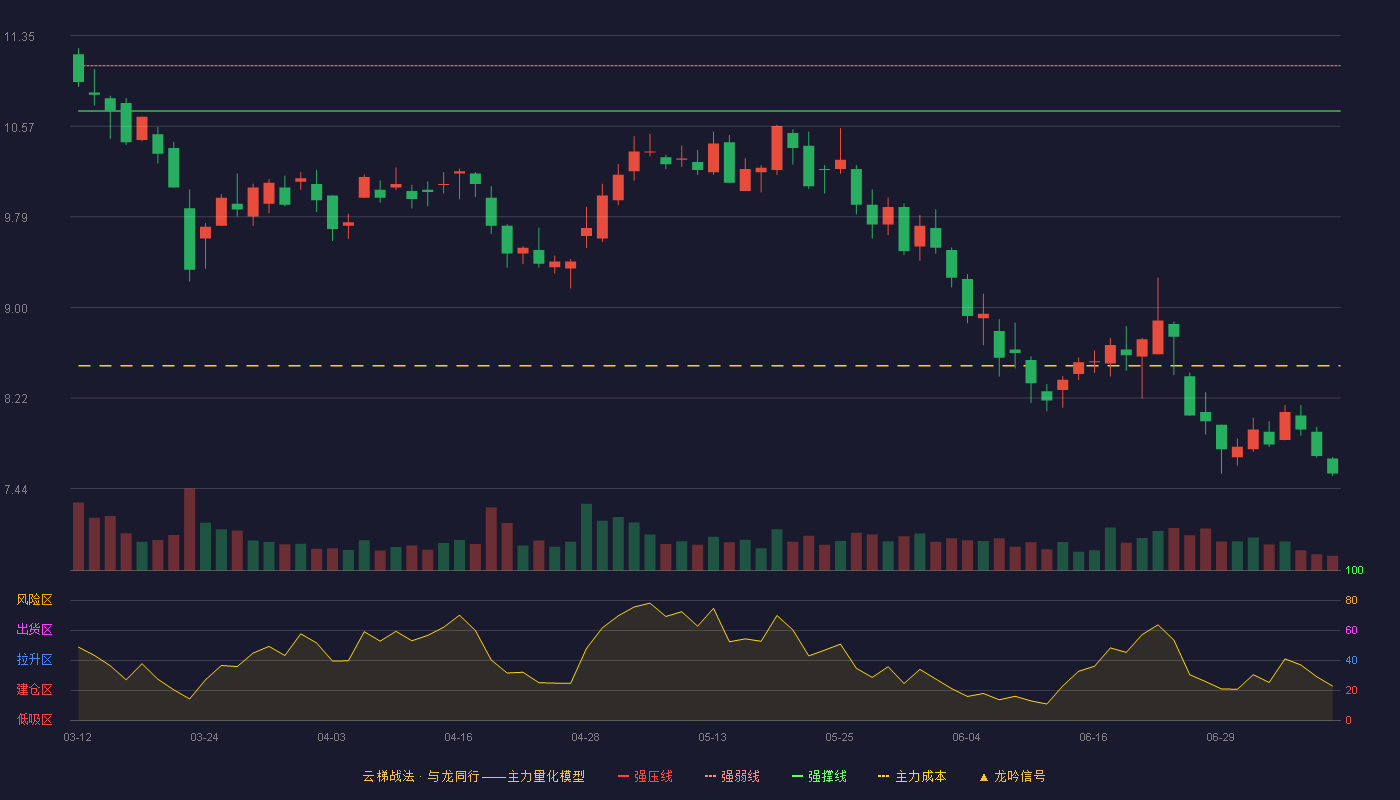This screenshot has width=1400, height=800.
Task: Toggle the 强弱线 legend entry
Action: point(733,776)
